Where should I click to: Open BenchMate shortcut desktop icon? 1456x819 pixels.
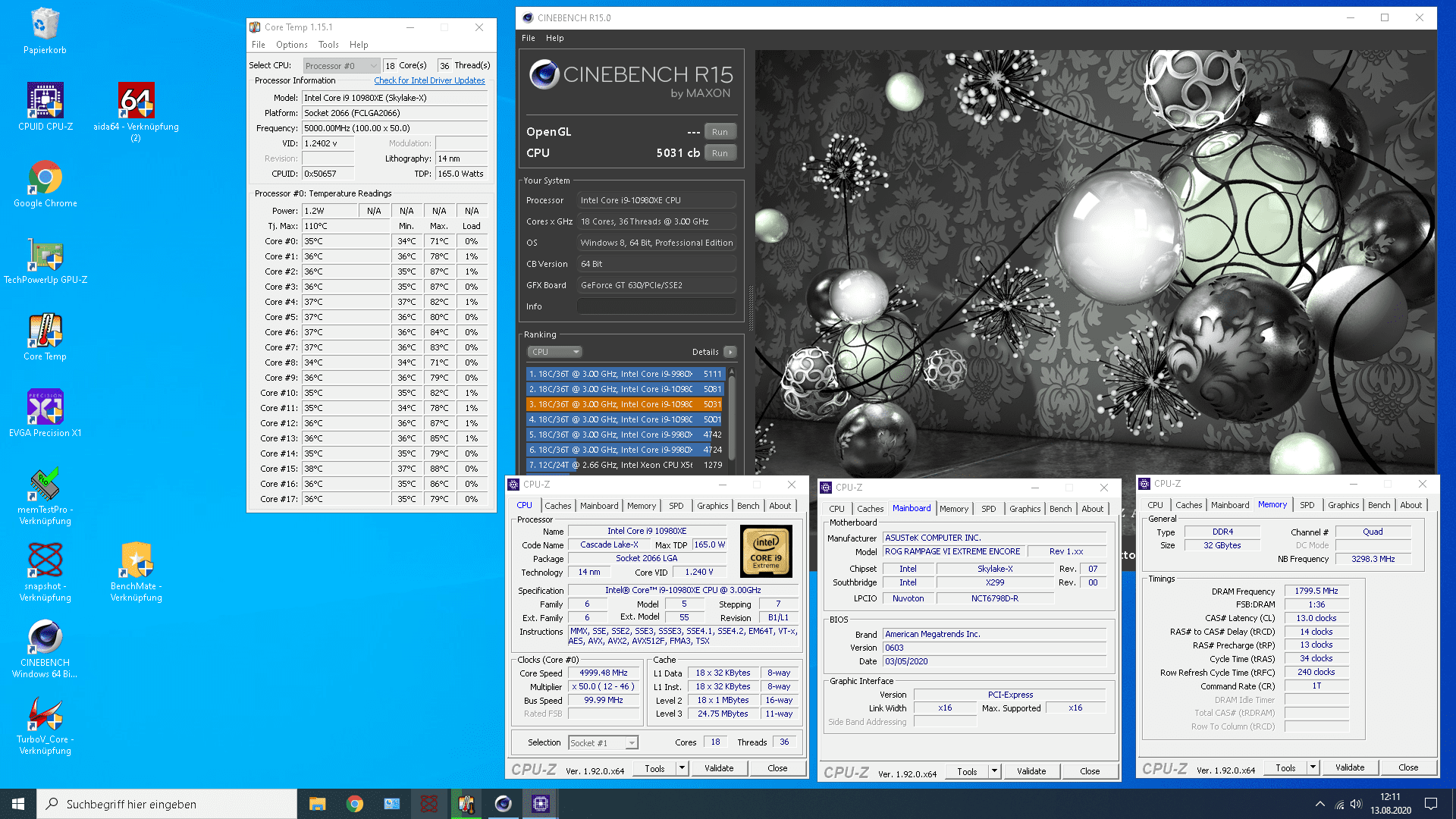[x=136, y=572]
